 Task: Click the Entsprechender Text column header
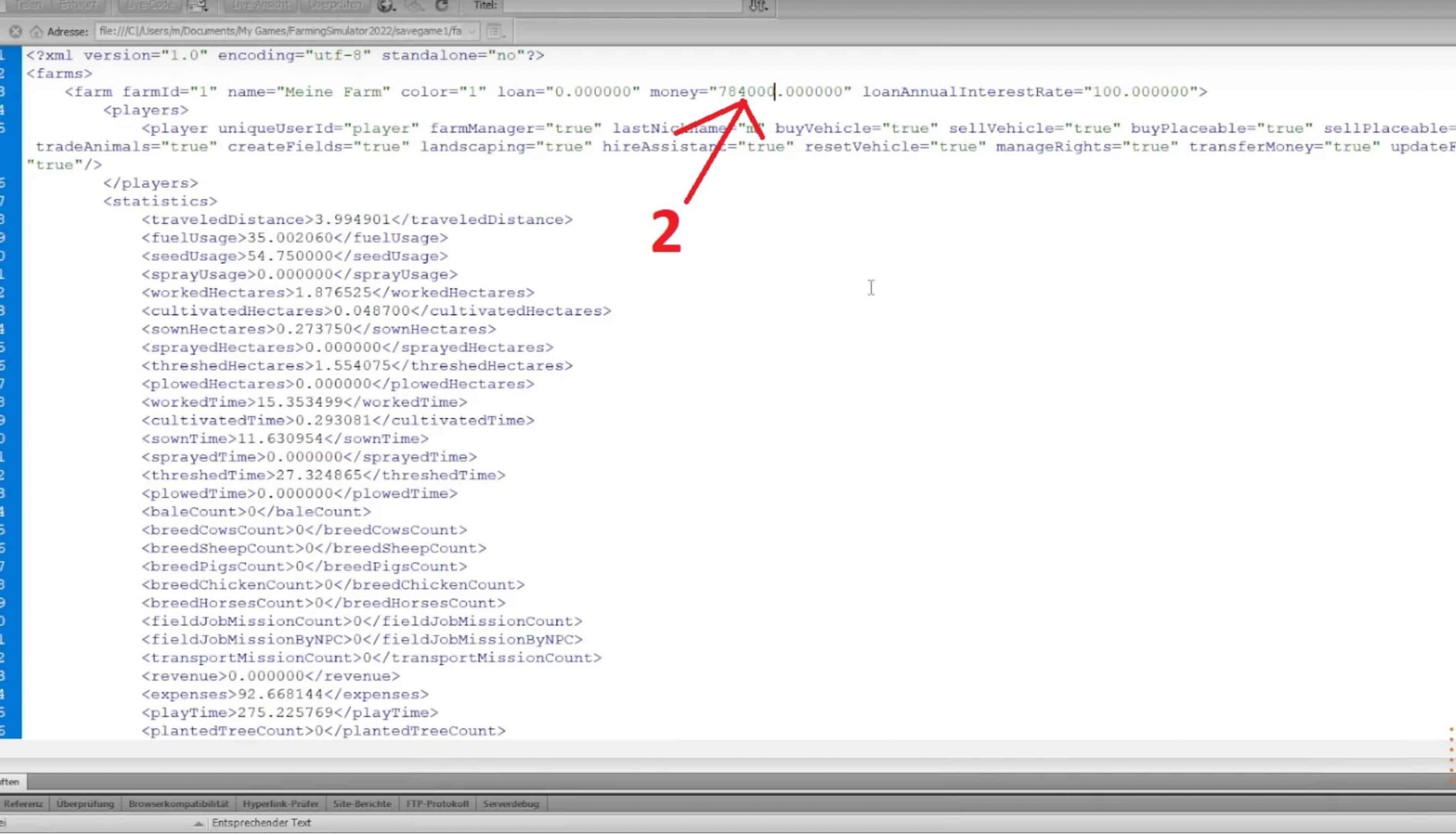coord(261,823)
